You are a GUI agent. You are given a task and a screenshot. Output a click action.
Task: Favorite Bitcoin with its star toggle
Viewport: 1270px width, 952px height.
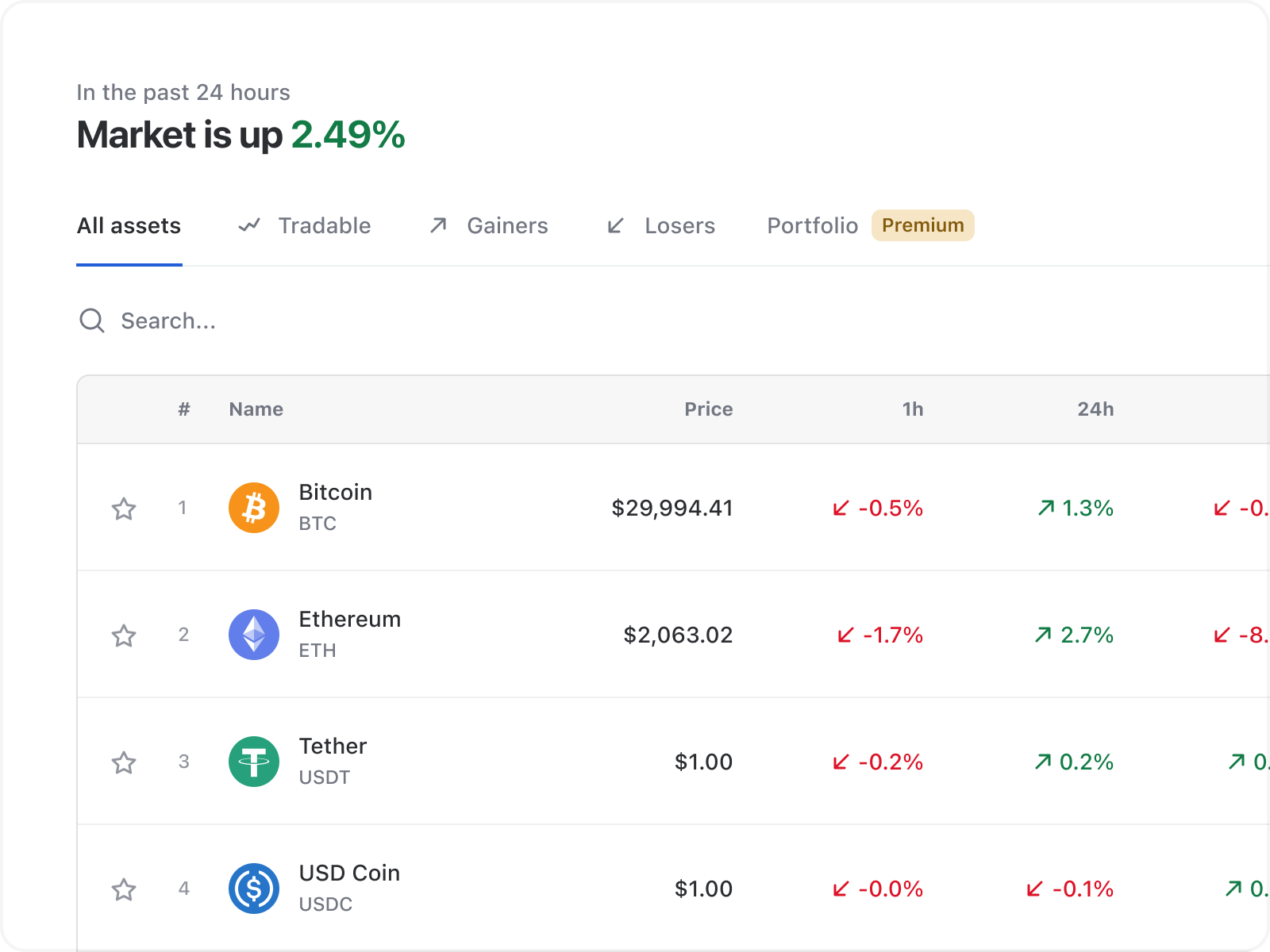click(125, 508)
